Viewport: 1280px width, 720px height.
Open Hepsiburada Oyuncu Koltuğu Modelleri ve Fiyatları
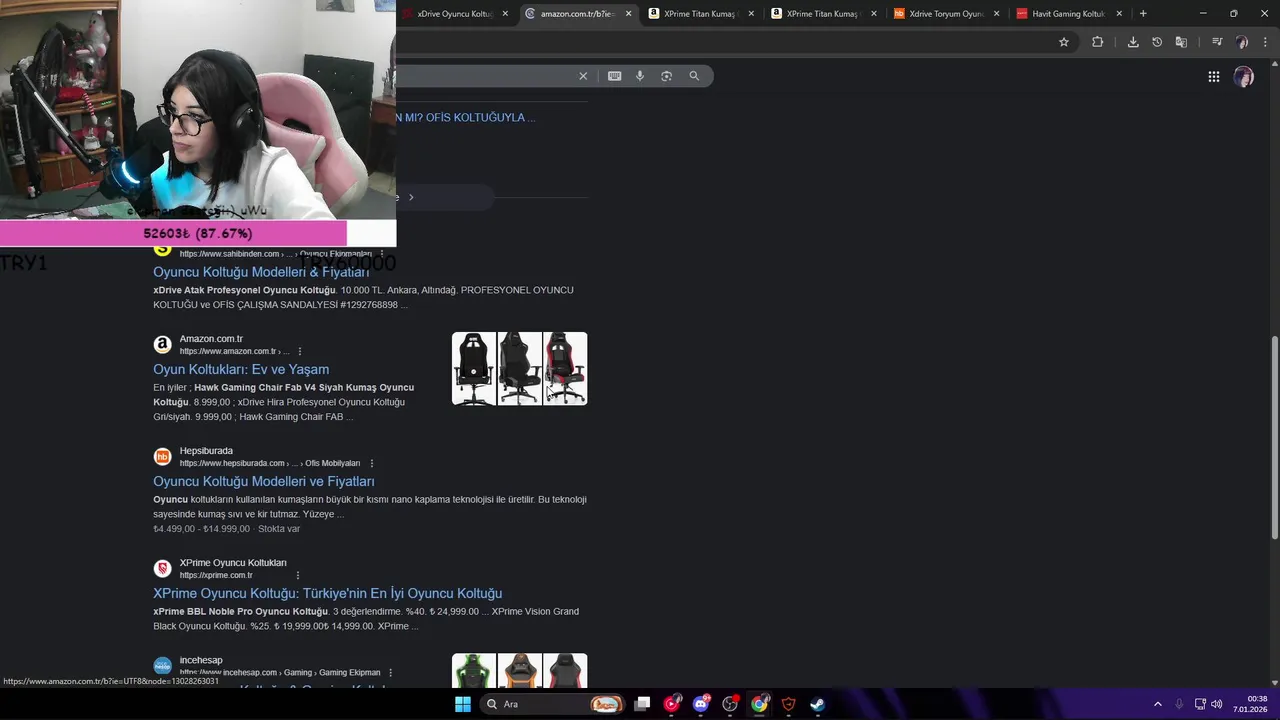pyautogui.click(x=264, y=481)
